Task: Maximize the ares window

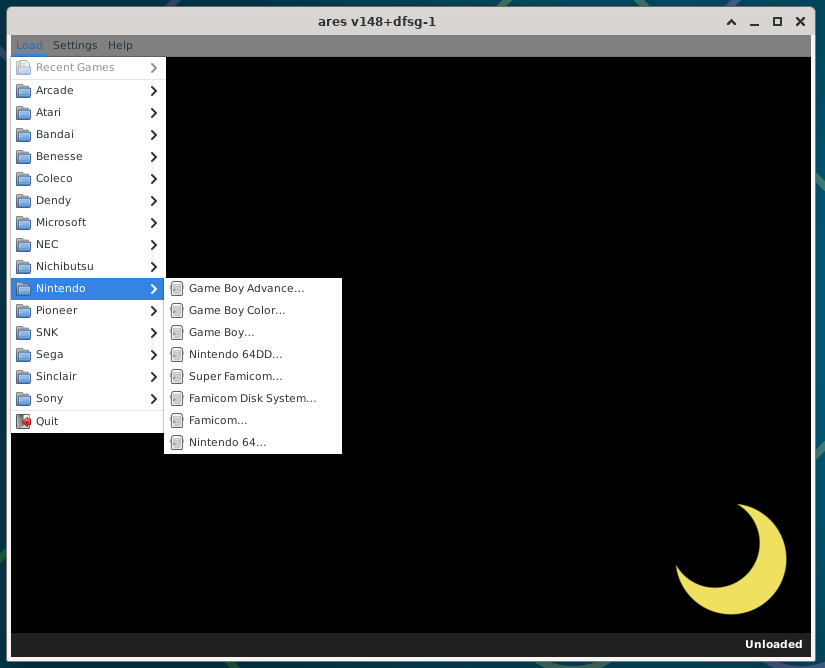Action: click(777, 22)
